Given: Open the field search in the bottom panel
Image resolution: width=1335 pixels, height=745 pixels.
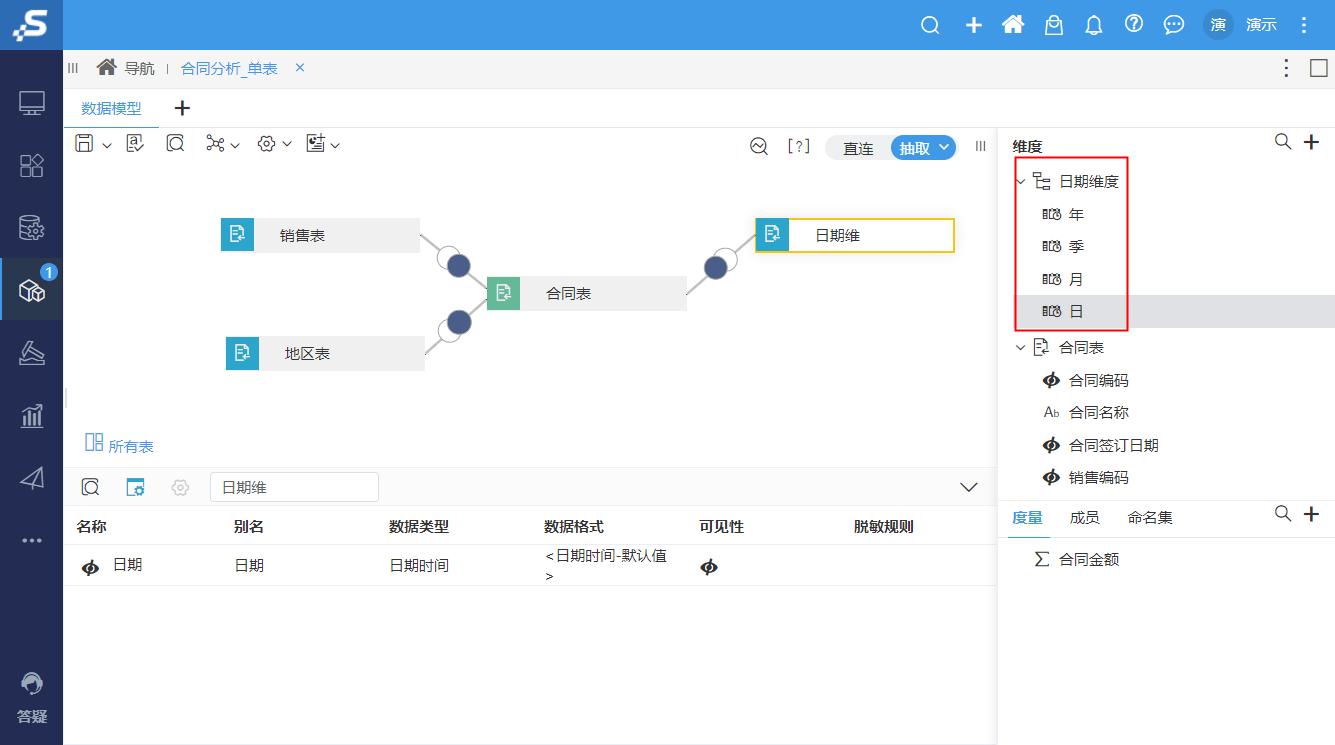Looking at the screenshot, I should point(90,487).
